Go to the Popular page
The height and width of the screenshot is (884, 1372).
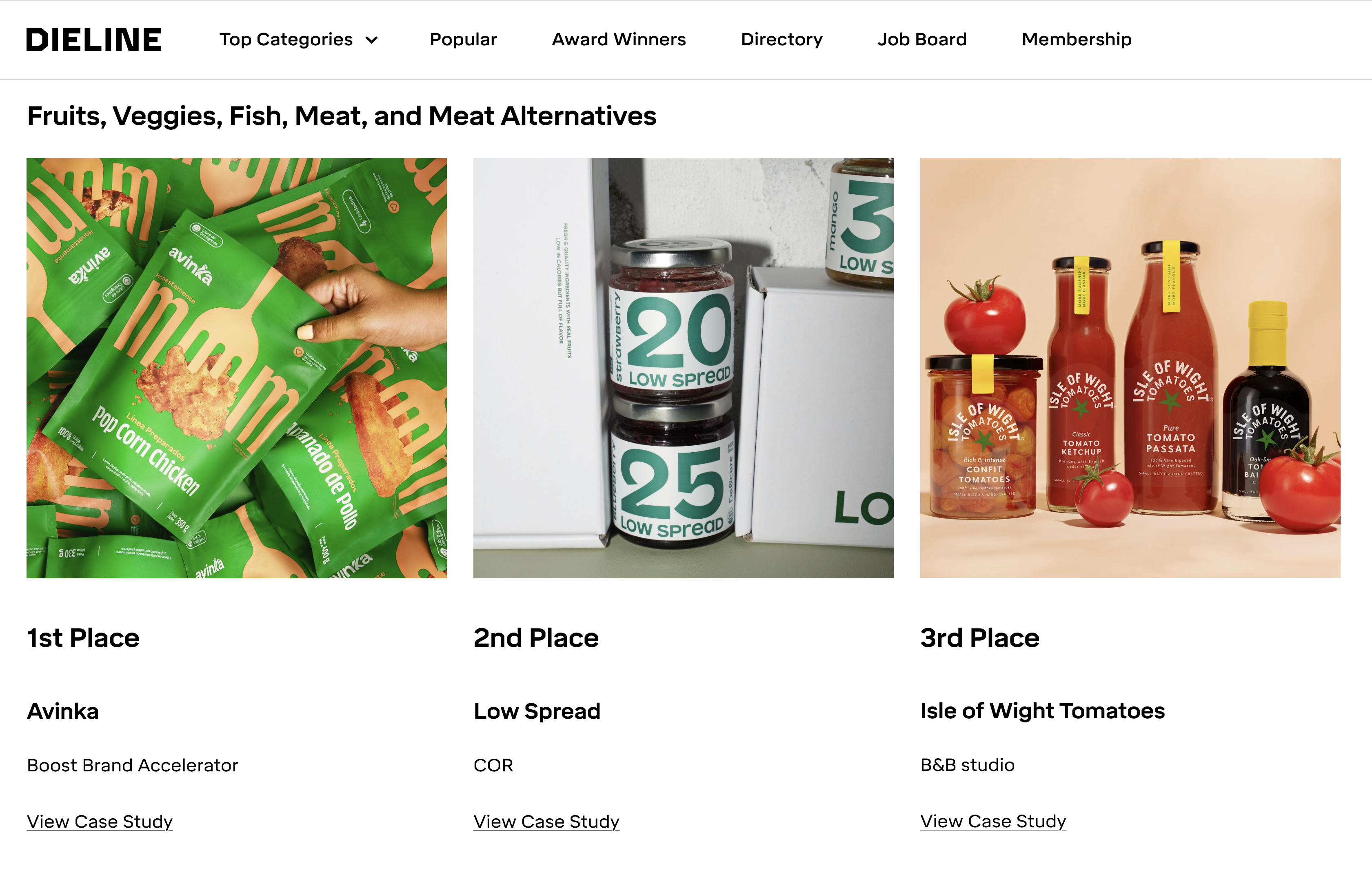coord(463,40)
